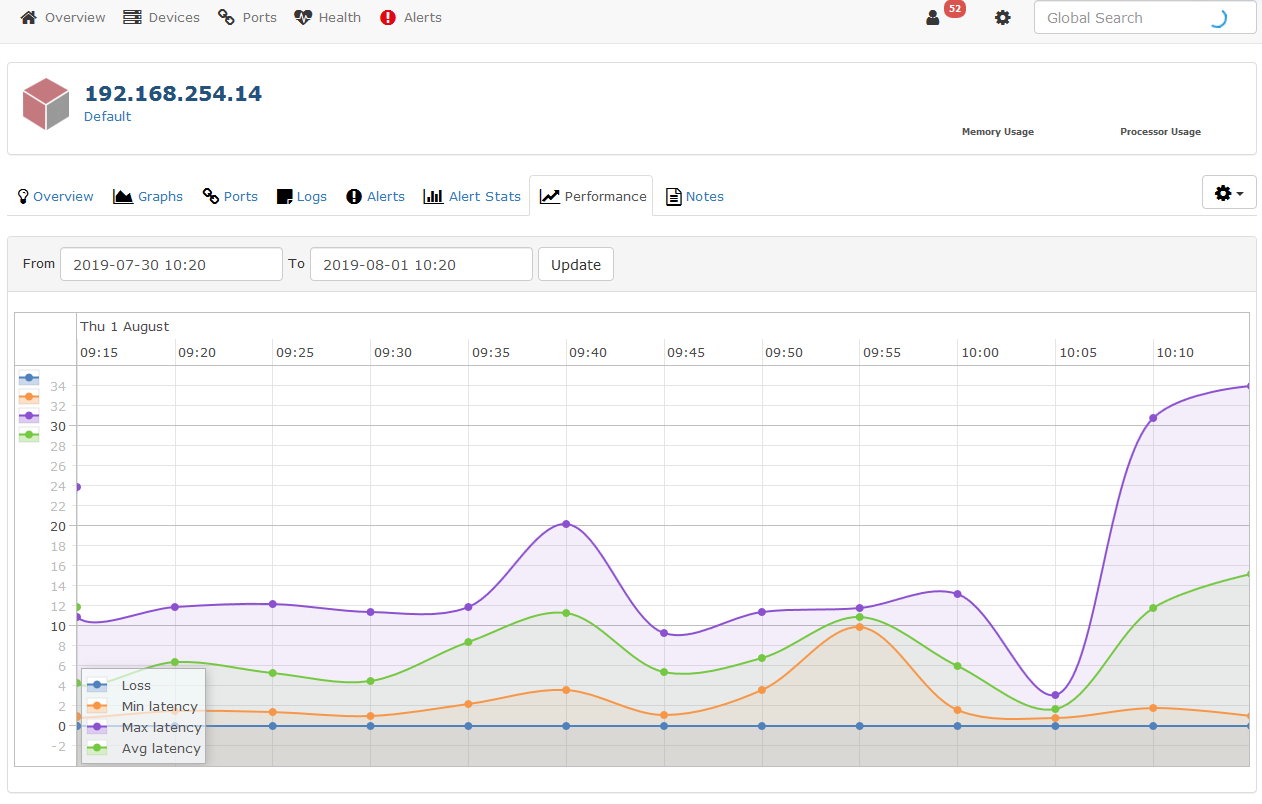Toggle Max latency series in legend
Image resolution: width=1262 pixels, height=804 pixels.
(160, 728)
